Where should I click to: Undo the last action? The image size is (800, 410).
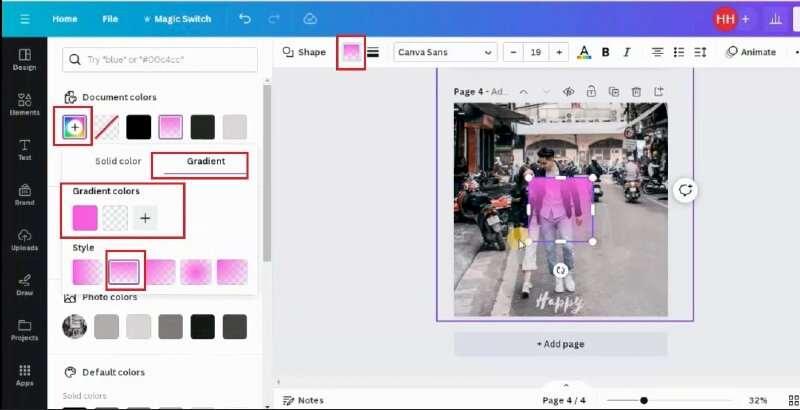pyautogui.click(x=245, y=19)
